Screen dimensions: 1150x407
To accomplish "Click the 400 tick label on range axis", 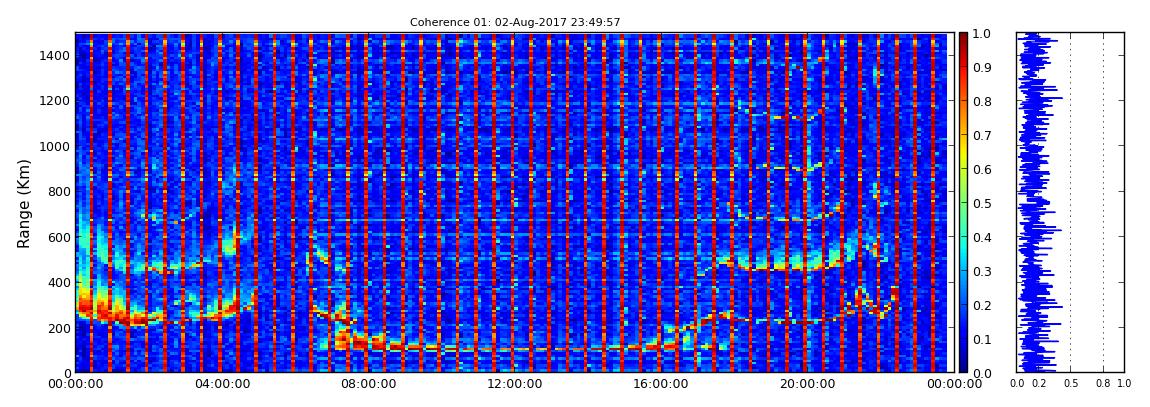I will click(x=59, y=282).
